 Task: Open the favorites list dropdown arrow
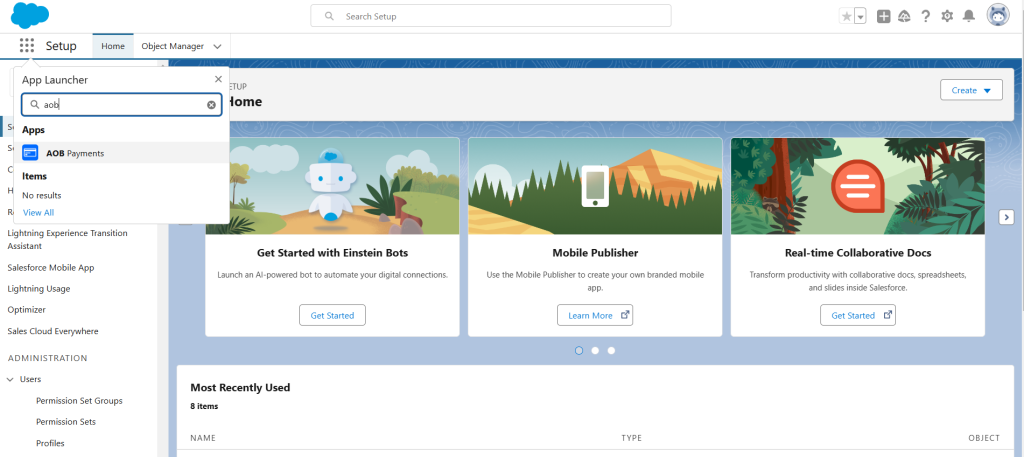click(860, 17)
